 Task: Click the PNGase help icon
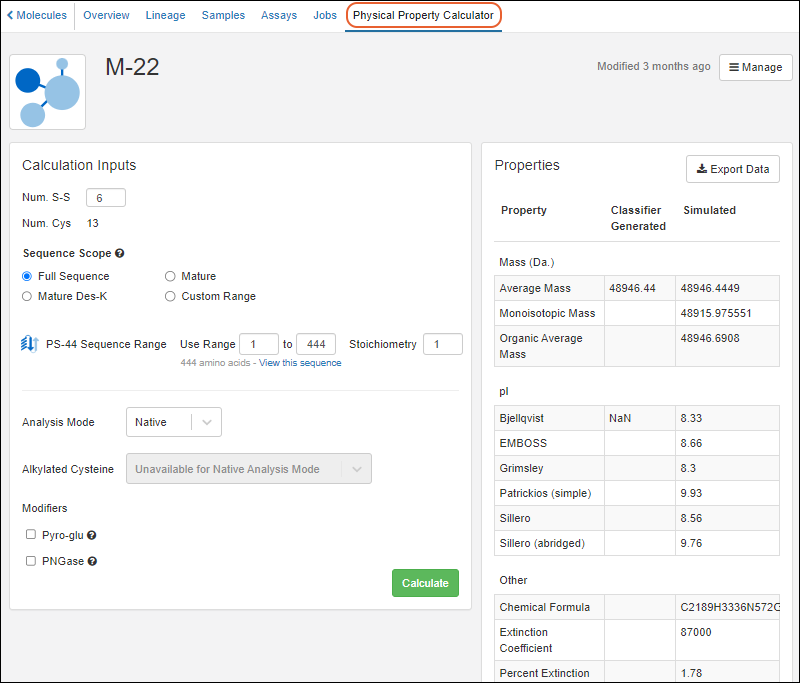(92, 561)
